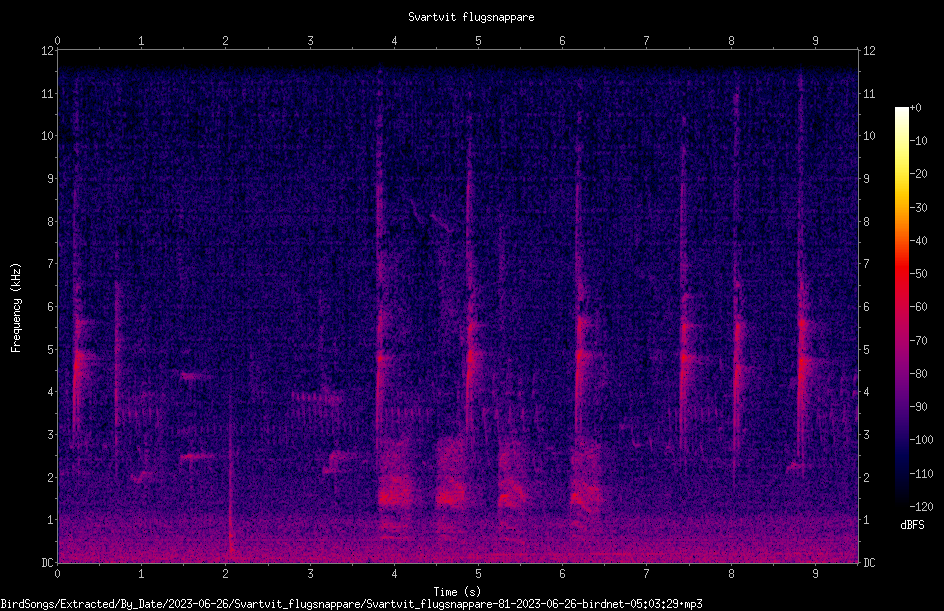
Task: Click the '-110' colorbar label
Action: (922, 474)
